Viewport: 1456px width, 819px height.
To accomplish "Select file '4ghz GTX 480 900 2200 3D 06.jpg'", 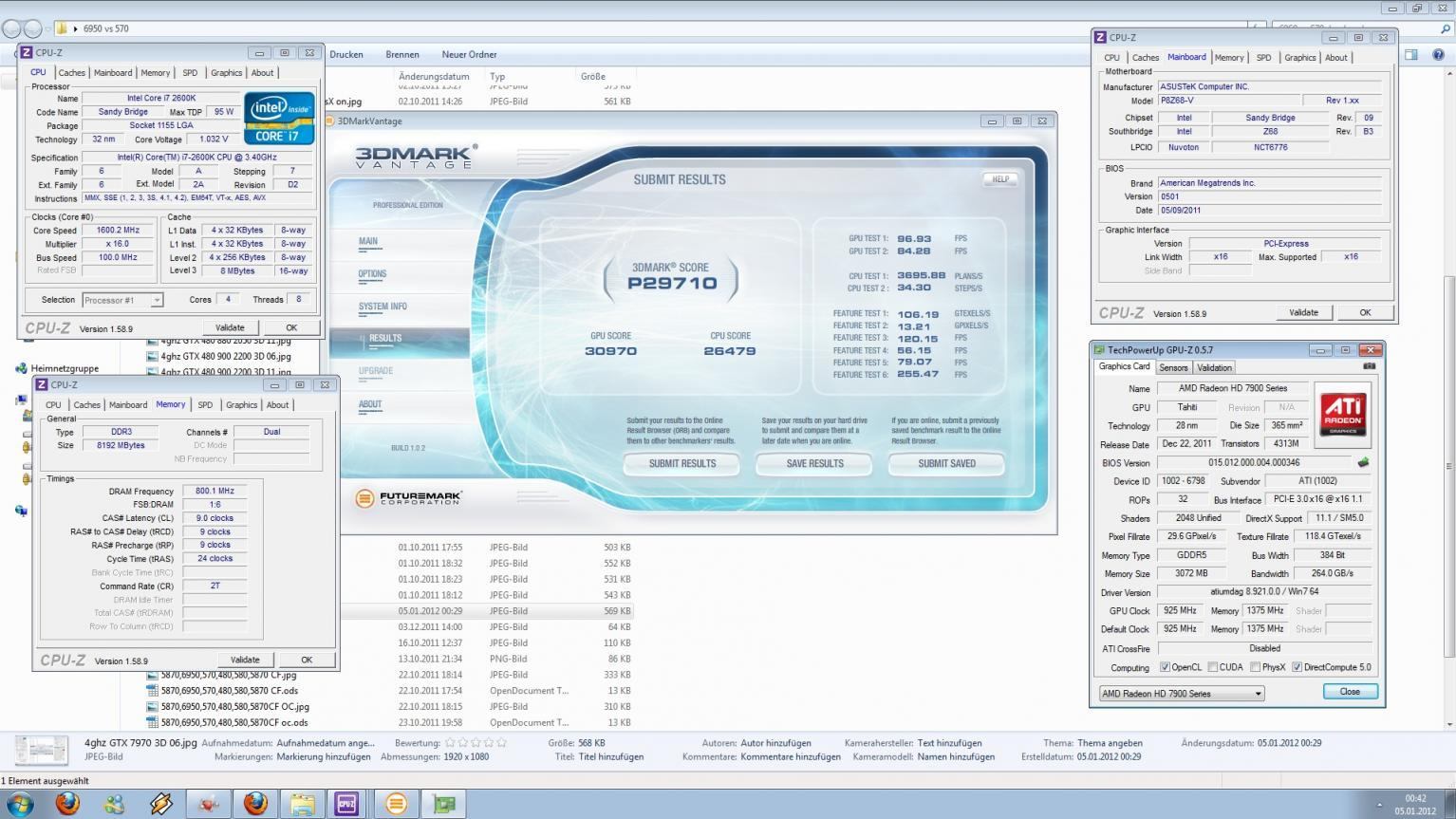I will (226, 356).
